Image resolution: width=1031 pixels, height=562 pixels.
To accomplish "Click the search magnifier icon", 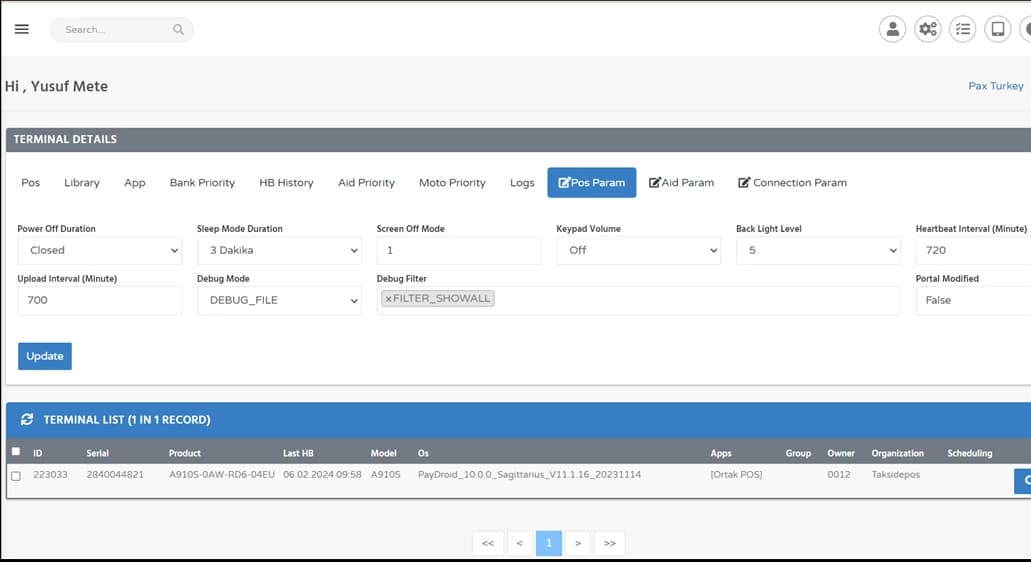I will [x=178, y=30].
